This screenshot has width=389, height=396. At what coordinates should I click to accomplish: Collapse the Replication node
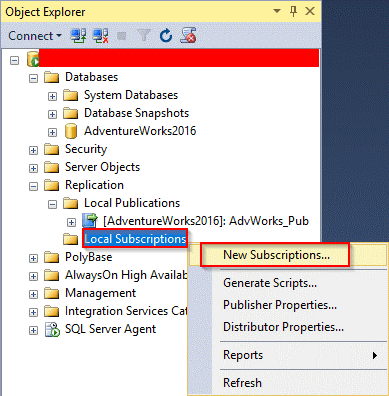[x=33, y=187]
